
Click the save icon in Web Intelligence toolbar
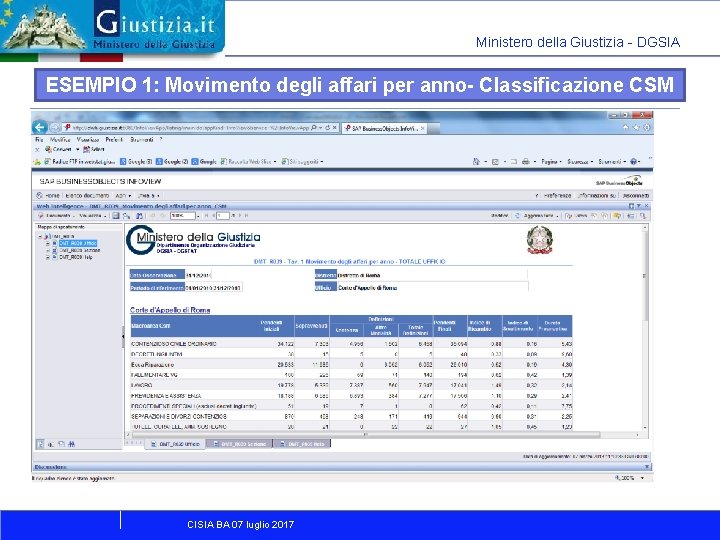point(116,215)
